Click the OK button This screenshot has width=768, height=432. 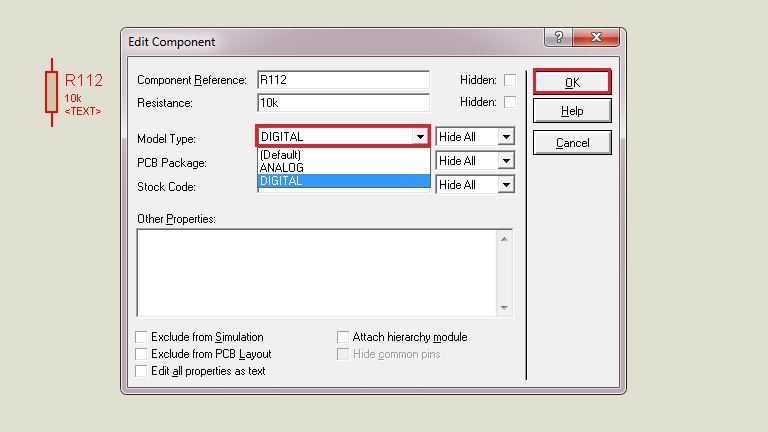(x=571, y=82)
